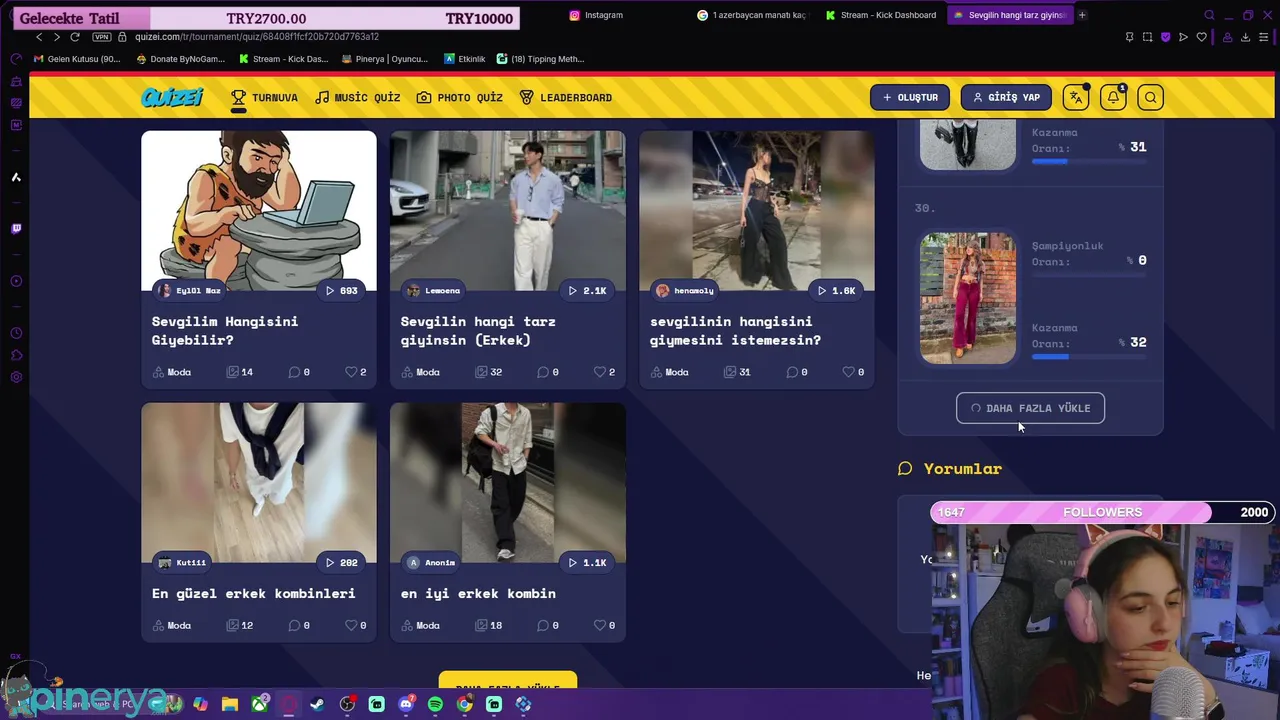Go forward with browser forward arrow
1280x720 pixels.
click(x=56, y=37)
